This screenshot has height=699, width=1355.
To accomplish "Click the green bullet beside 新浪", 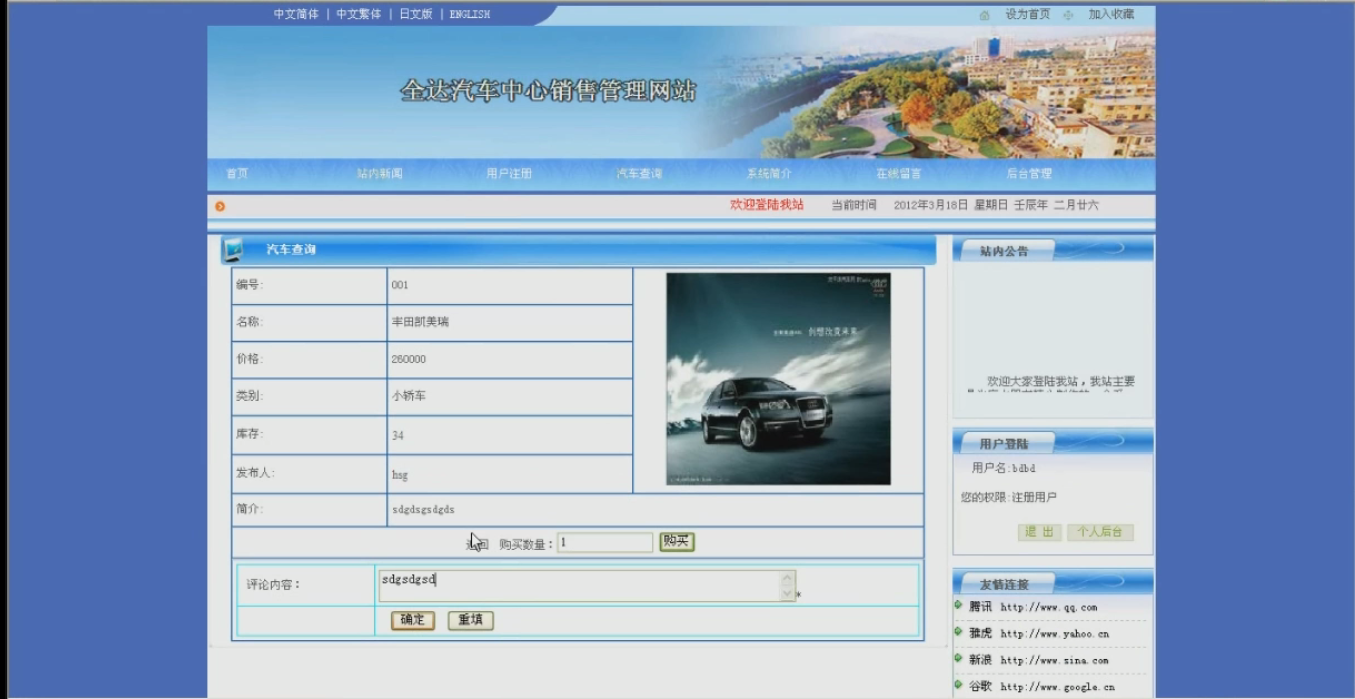I will point(958,658).
